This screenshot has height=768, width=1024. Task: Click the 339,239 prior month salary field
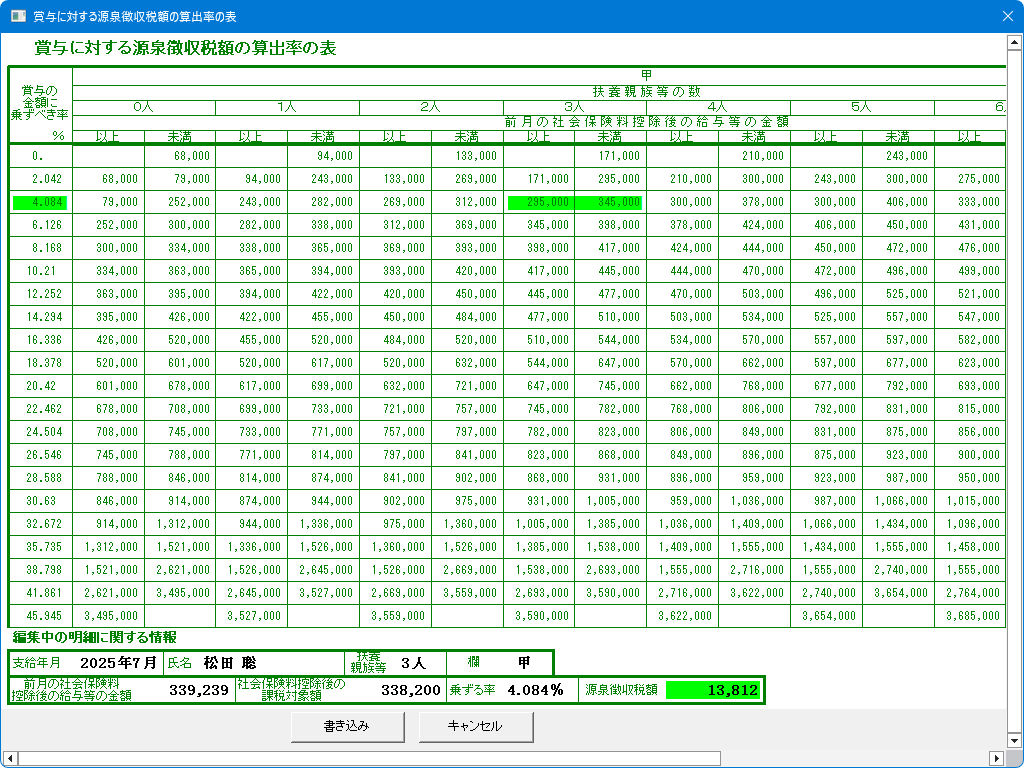(x=198, y=689)
